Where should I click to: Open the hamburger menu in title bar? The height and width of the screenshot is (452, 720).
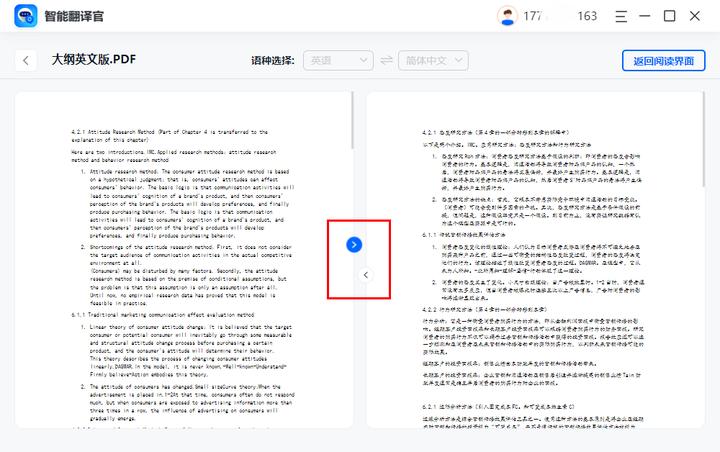621,17
